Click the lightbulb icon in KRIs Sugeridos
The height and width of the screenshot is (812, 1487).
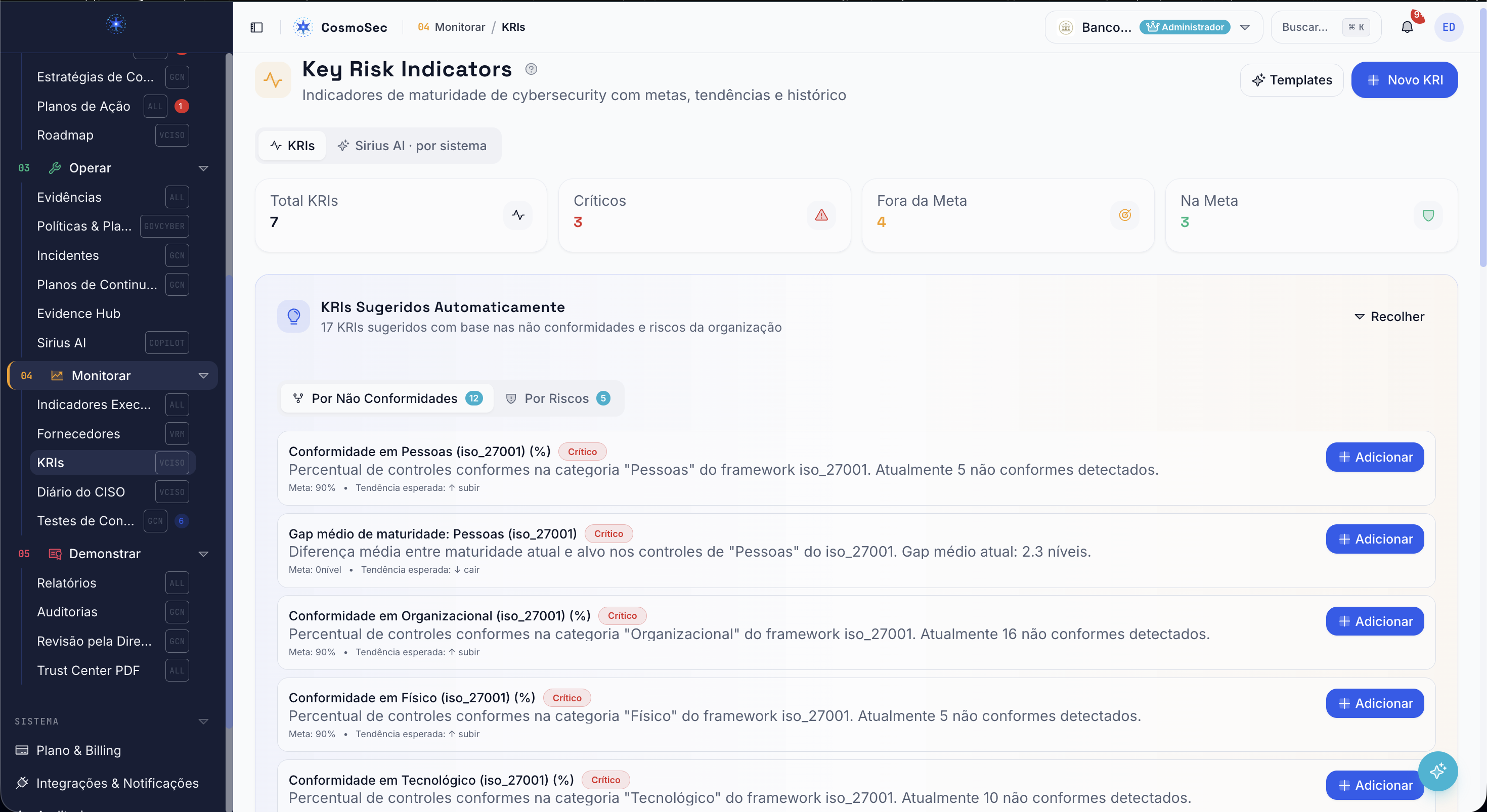(293, 315)
